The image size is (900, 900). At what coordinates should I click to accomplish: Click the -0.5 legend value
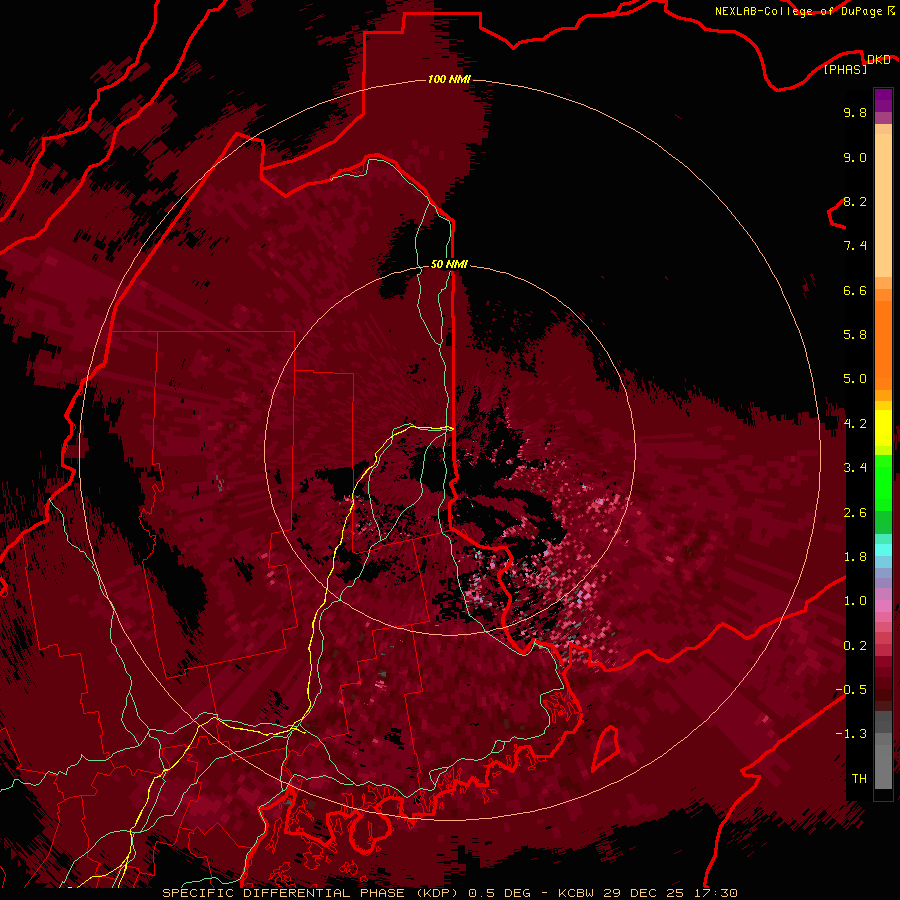[x=851, y=690]
